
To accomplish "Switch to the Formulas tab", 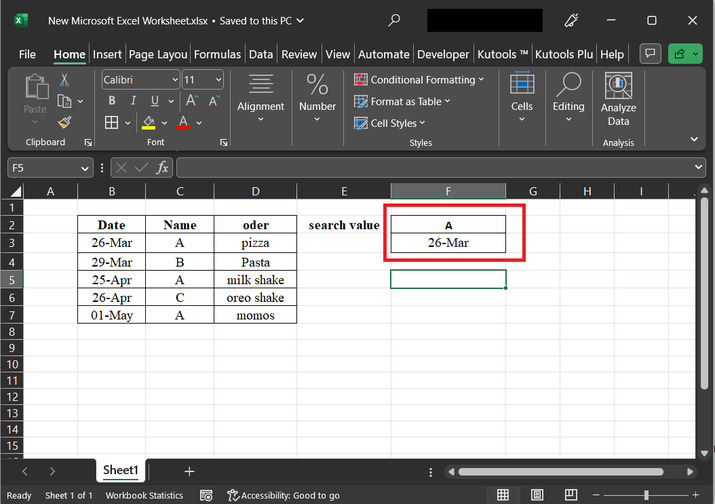I will tap(217, 54).
